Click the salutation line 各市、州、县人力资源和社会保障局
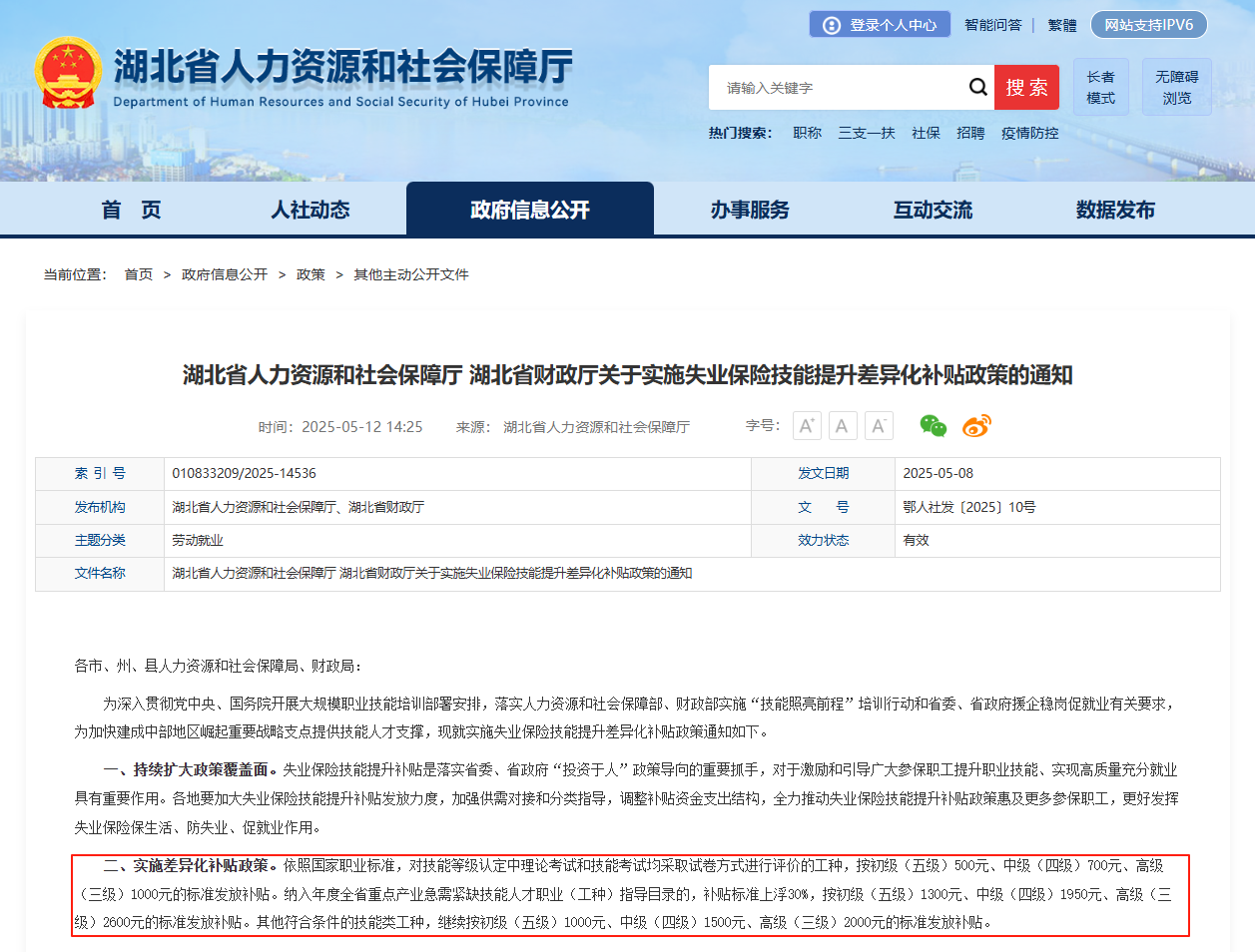The width and height of the screenshot is (1255, 952). click(219, 666)
